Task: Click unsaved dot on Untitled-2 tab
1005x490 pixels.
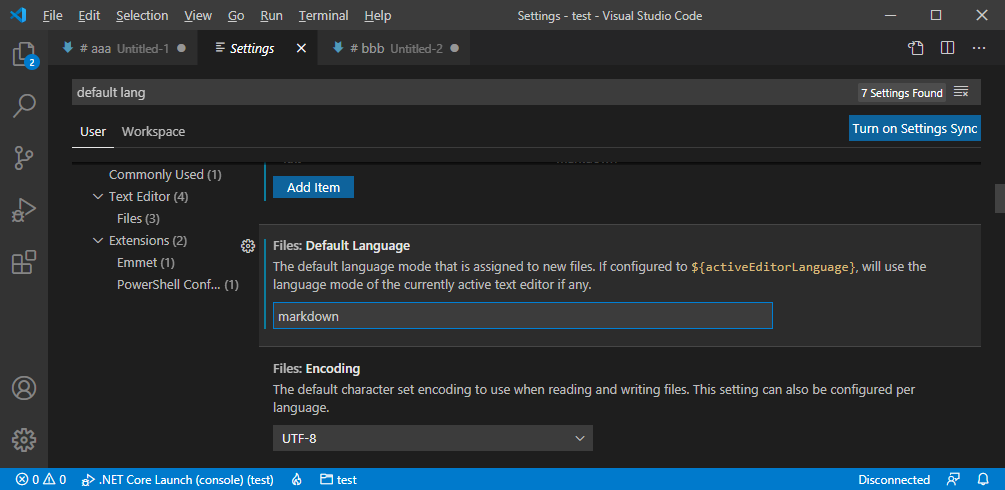Action: click(x=454, y=48)
